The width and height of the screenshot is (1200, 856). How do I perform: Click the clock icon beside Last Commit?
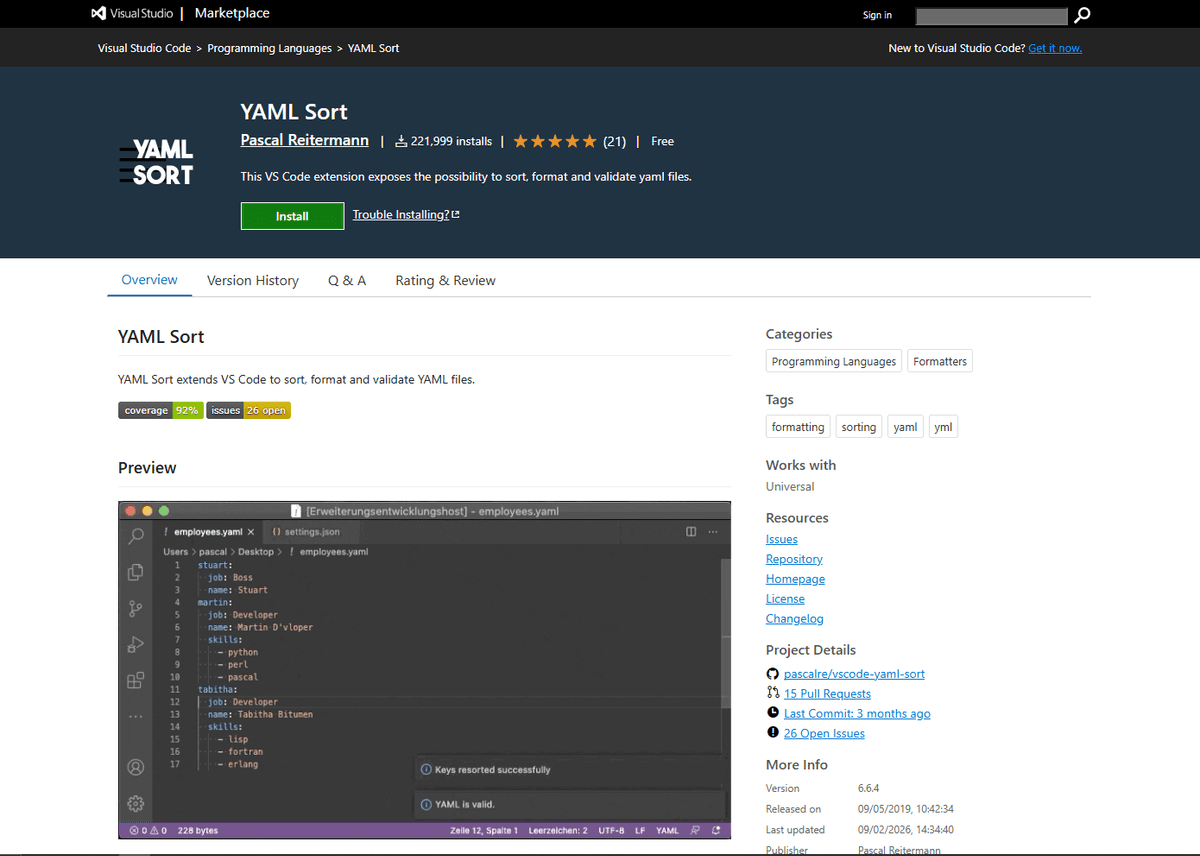point(772,713)
